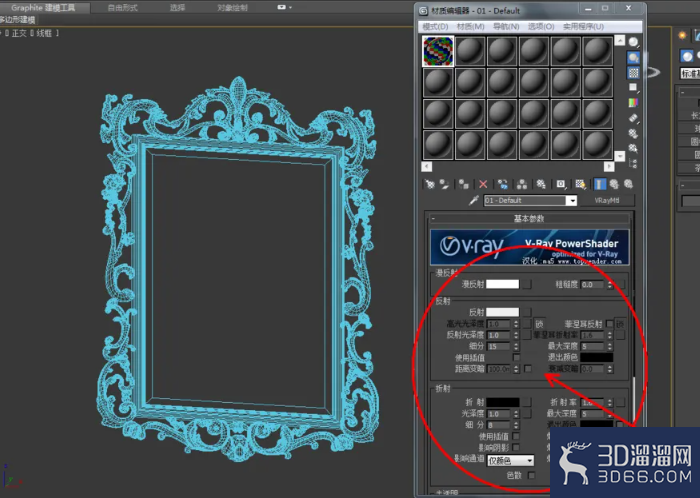
Task: Click the Make Material Copy icon
Action: [x=503, y=184]
